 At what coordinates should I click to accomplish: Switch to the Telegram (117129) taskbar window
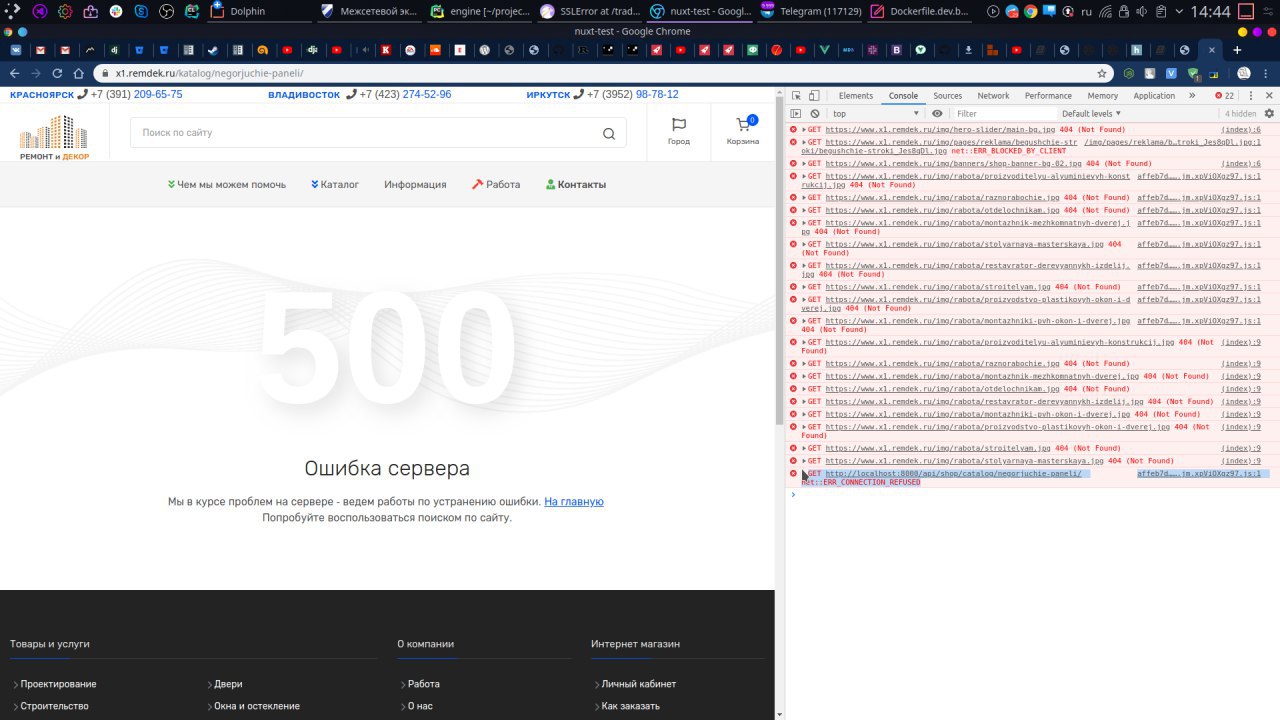pos(808,12)
